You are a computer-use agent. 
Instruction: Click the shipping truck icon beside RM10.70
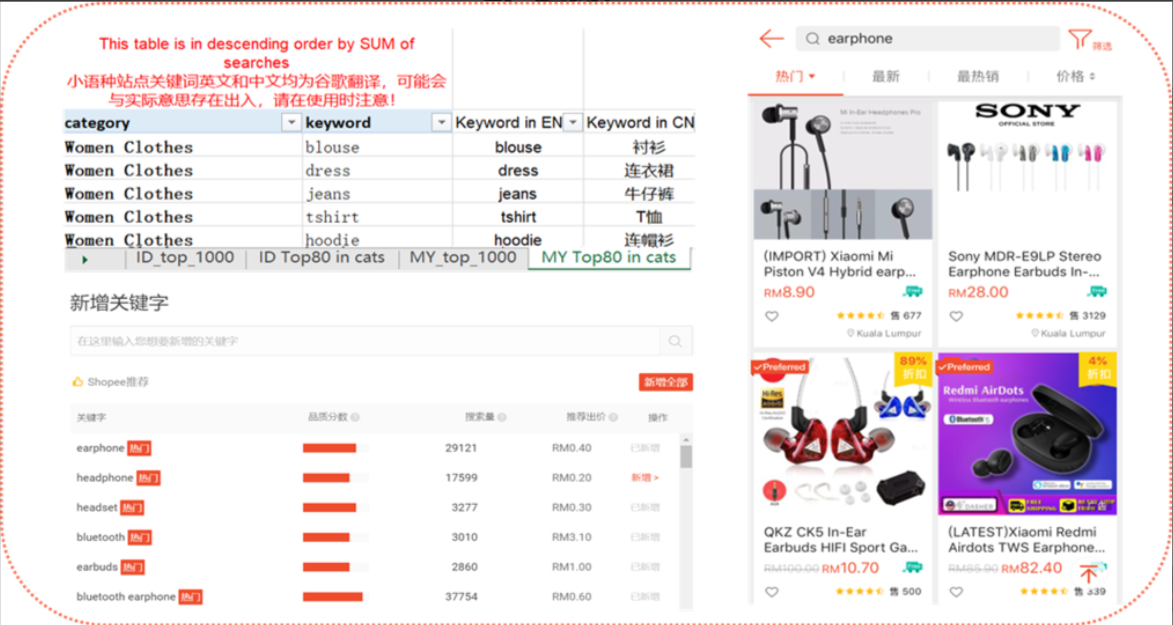pyautogui.click(x=913, y=567)
